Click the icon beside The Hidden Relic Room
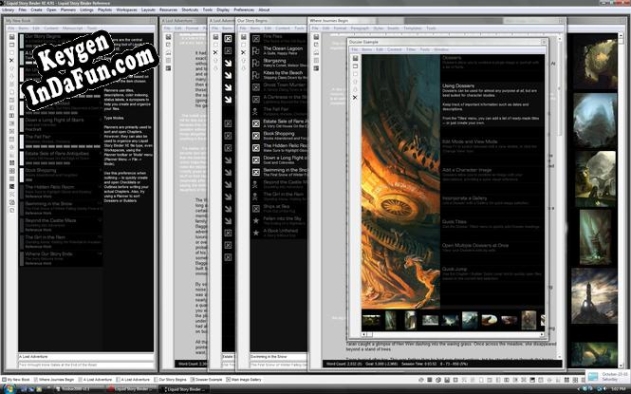This screenshot has width=631, height=394. (256, 148)
